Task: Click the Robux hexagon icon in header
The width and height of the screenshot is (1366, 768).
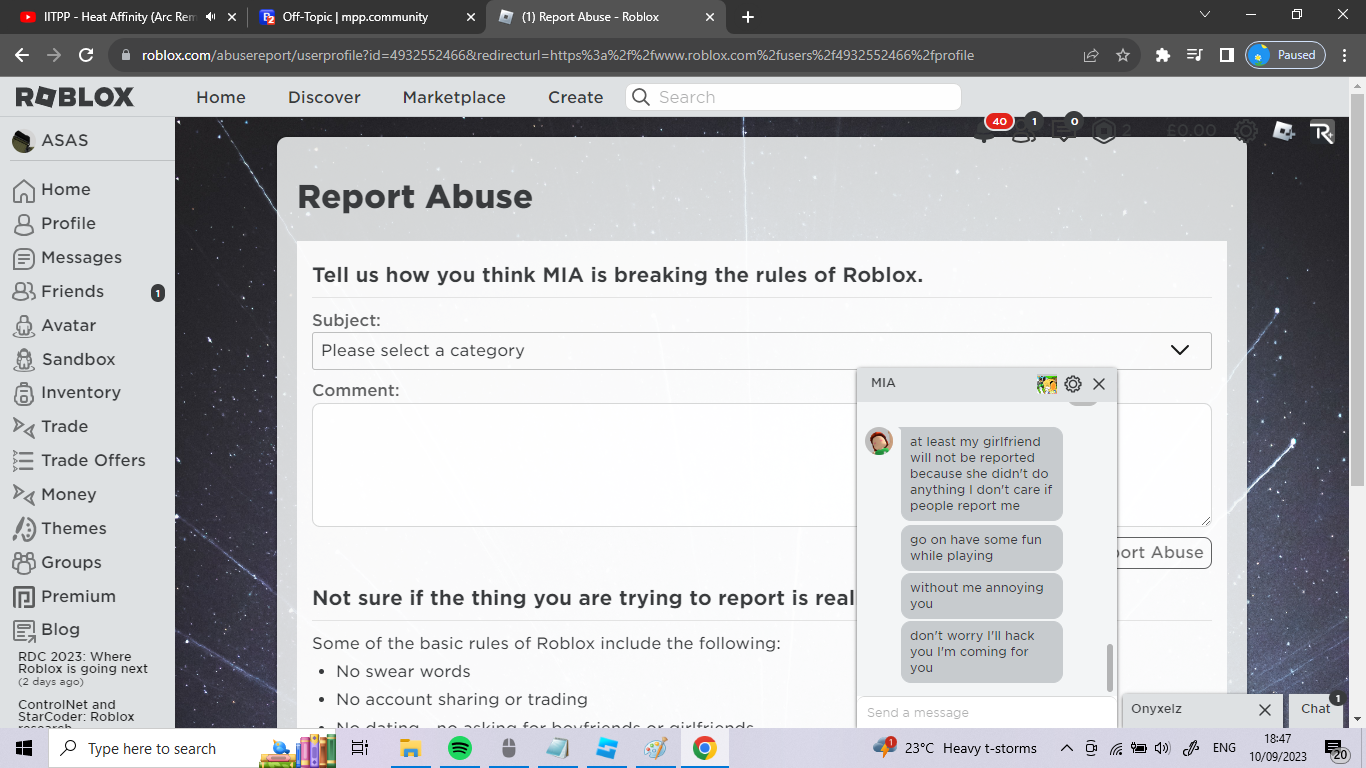Action: tap(1104, 131)
